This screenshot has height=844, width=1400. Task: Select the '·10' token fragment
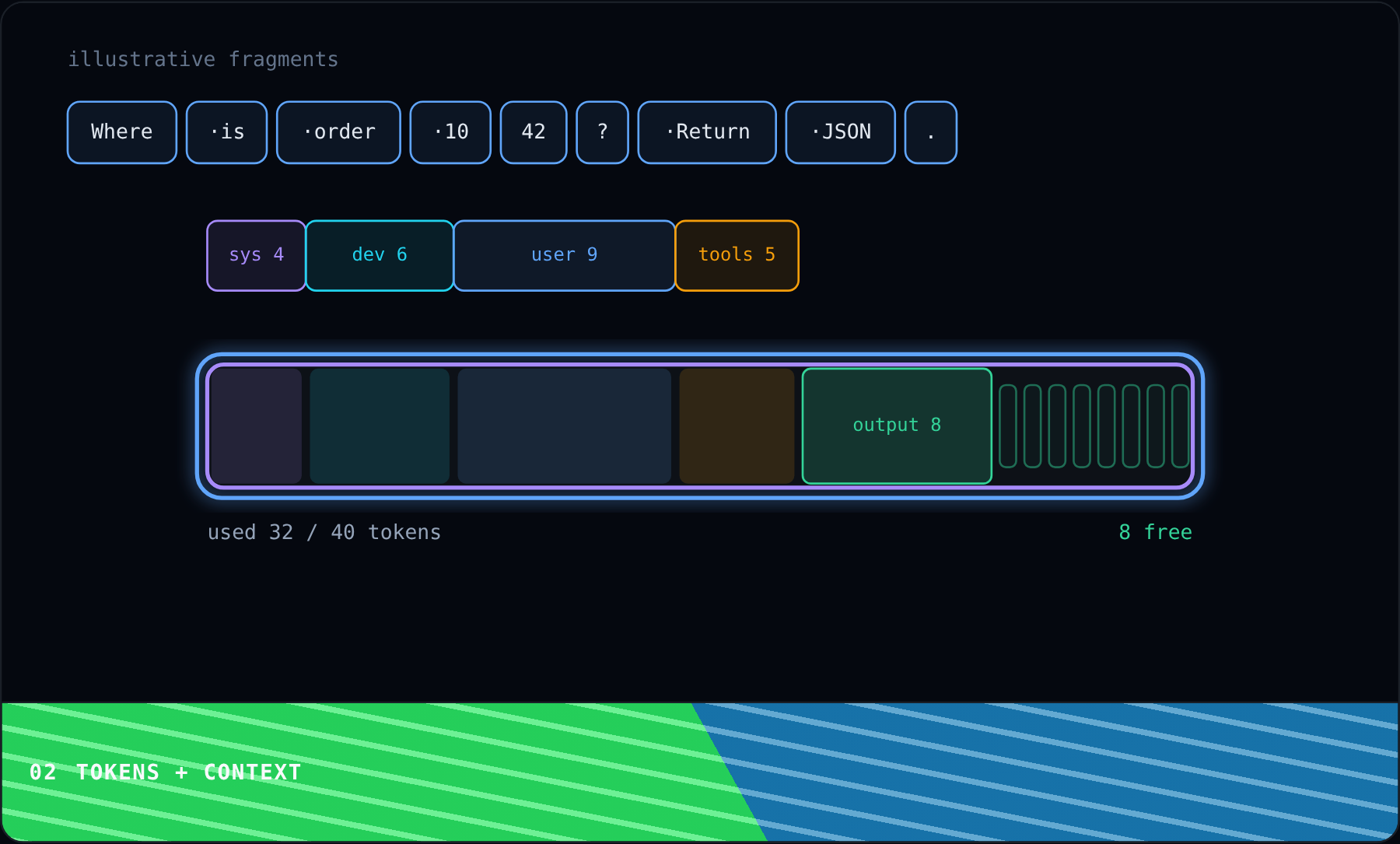point(450,132)
